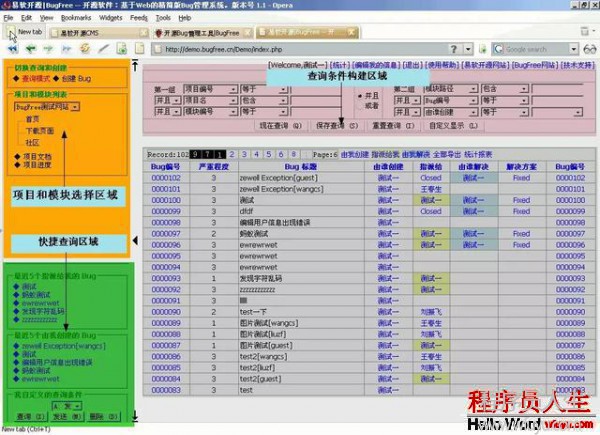Open the 由谁创建 field dropdown
This screenshot has width=600, height=435.
point(473,112)
